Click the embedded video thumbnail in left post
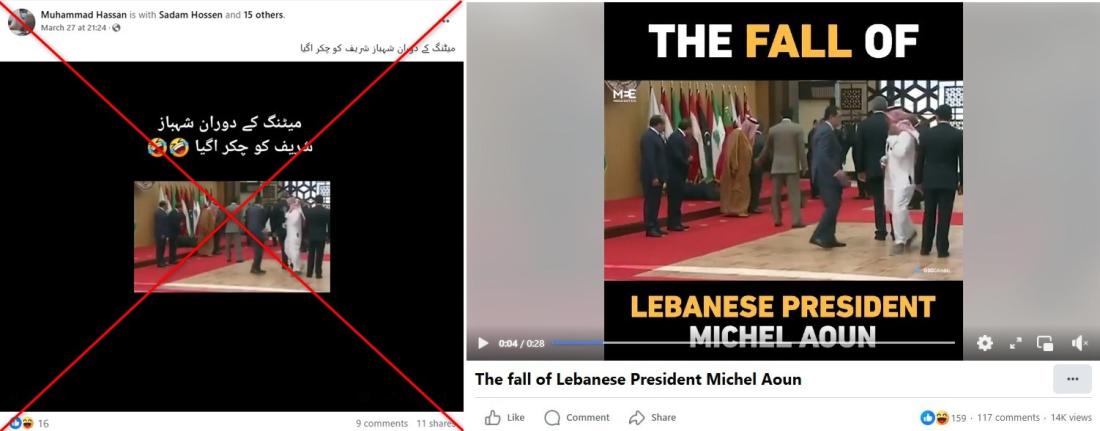 pos(232,237)
